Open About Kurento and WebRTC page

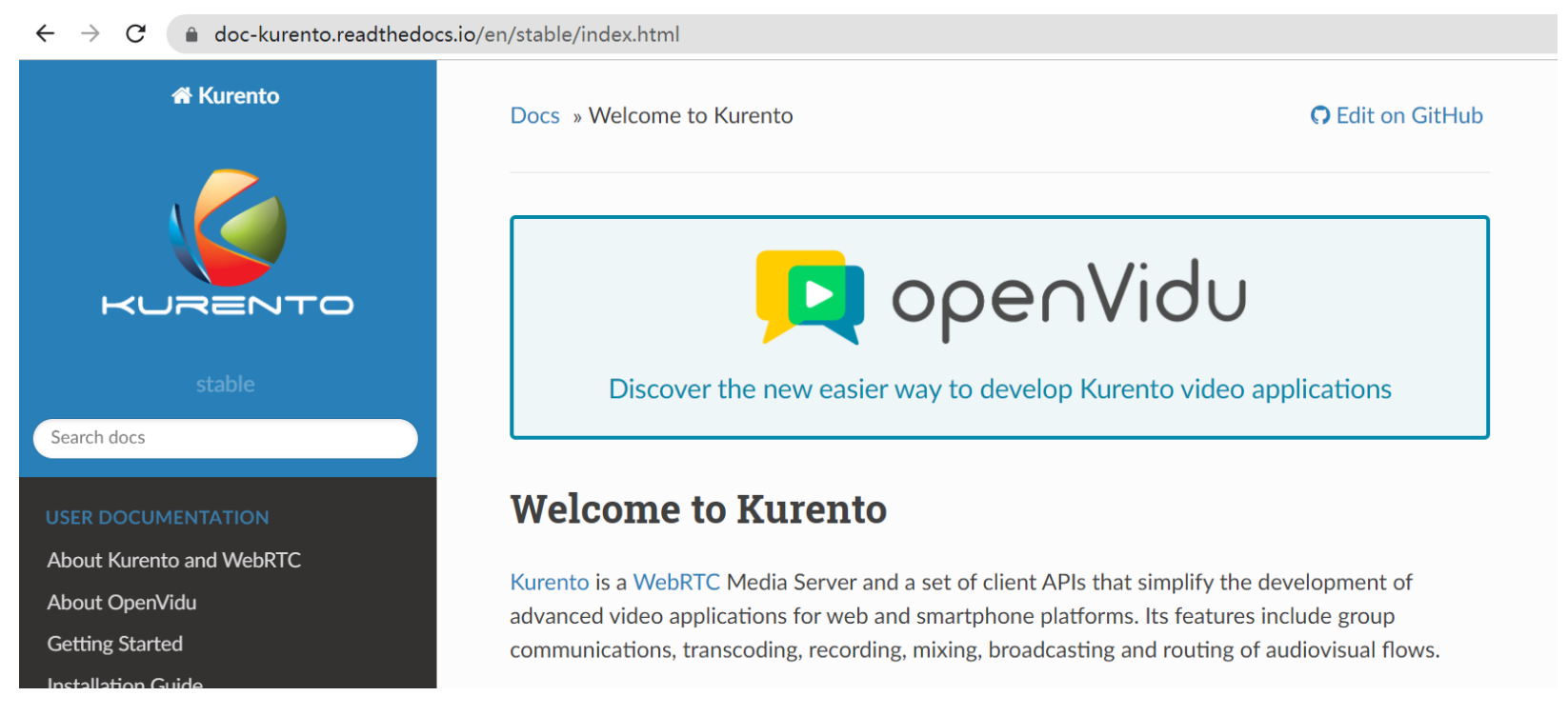point(174,561)
